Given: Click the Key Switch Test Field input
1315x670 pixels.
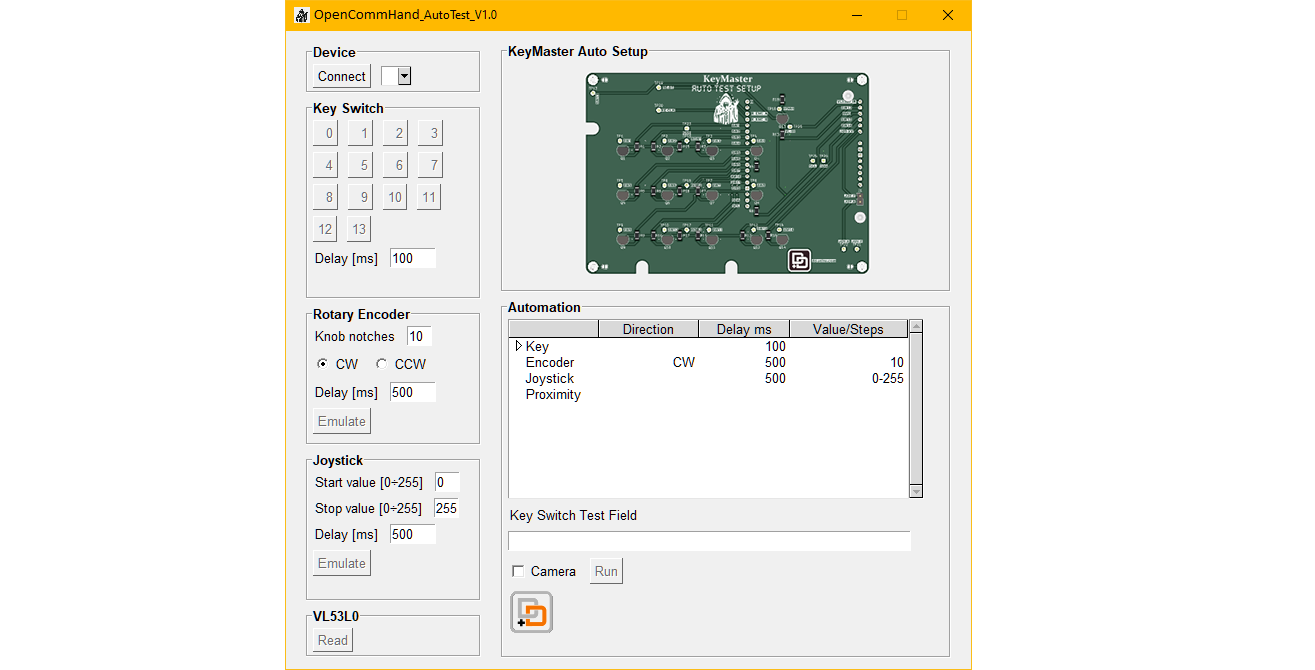Looking at the screenshot, I should click(709, 541).
